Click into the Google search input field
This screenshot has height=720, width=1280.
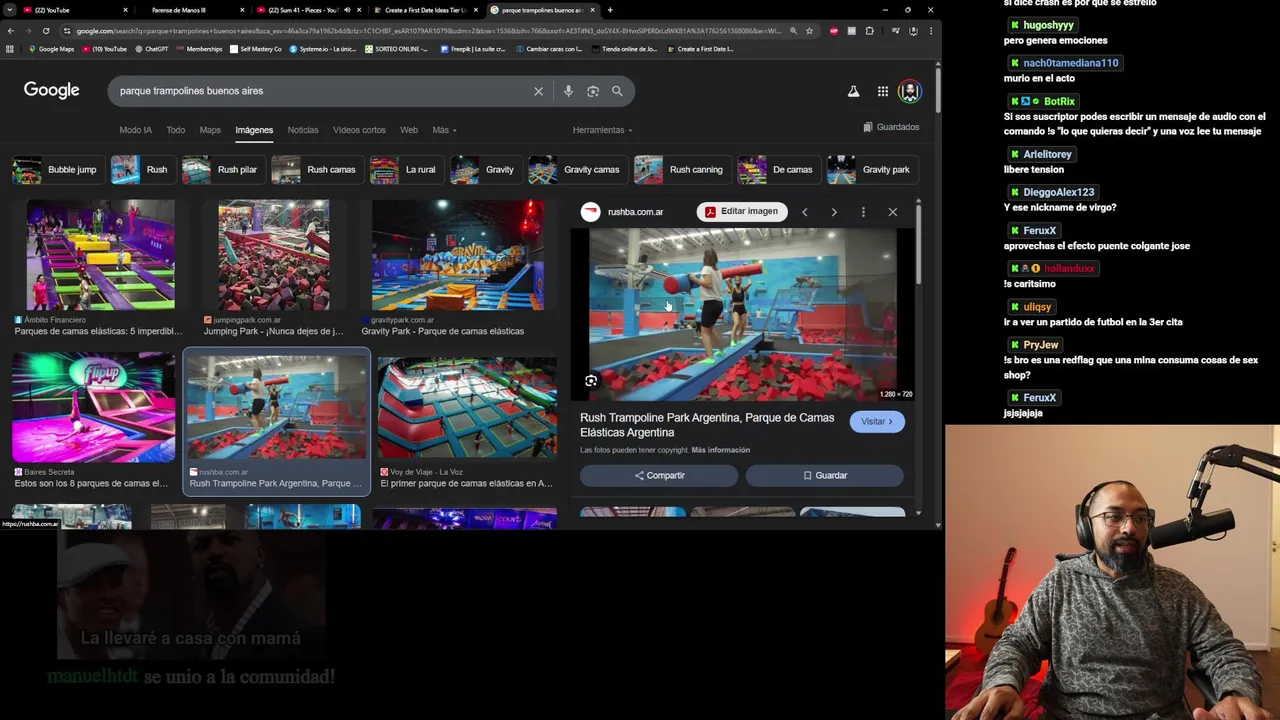[x=320, y=91]
